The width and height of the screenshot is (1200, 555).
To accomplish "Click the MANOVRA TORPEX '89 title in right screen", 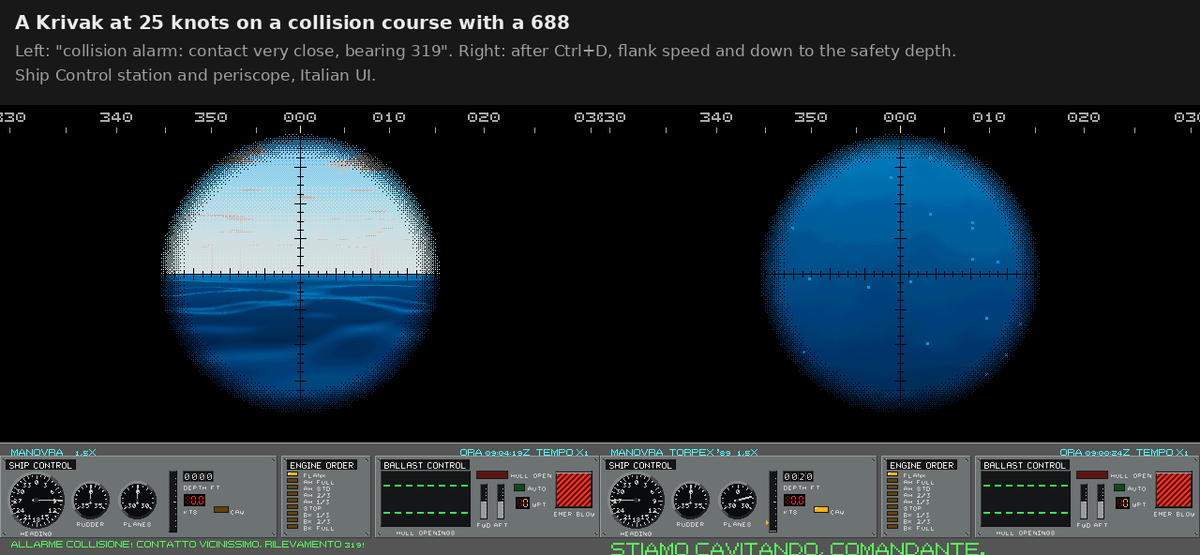I will tap(671, 452).
